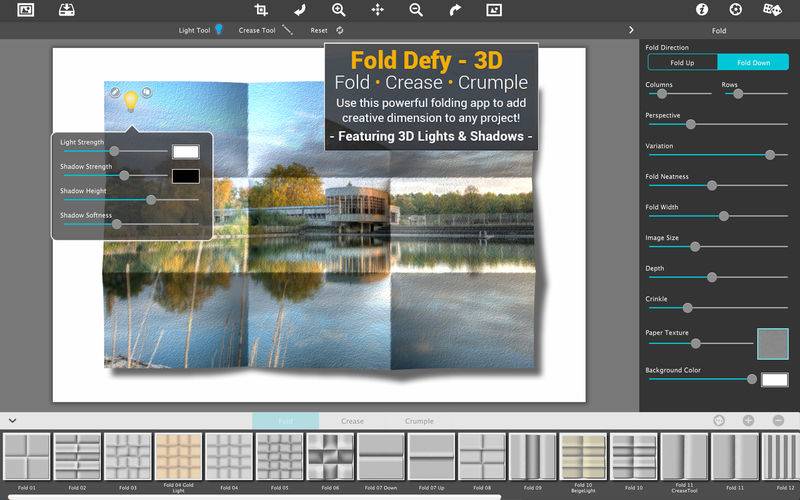Remove preset with the minus circle
800x500 pixels.
[778, 420]
